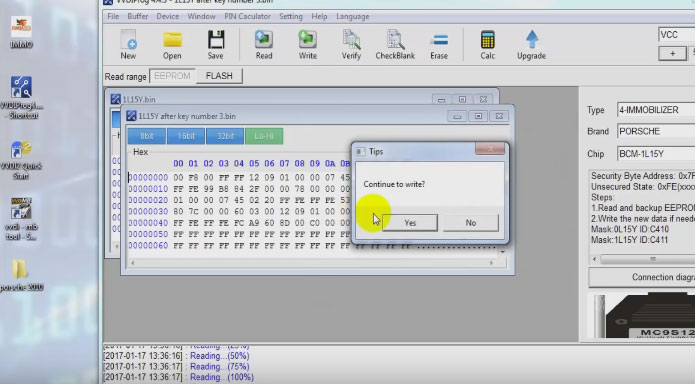Decline write with No button
Screen dimensions: 695x384
tap(471, 223)
